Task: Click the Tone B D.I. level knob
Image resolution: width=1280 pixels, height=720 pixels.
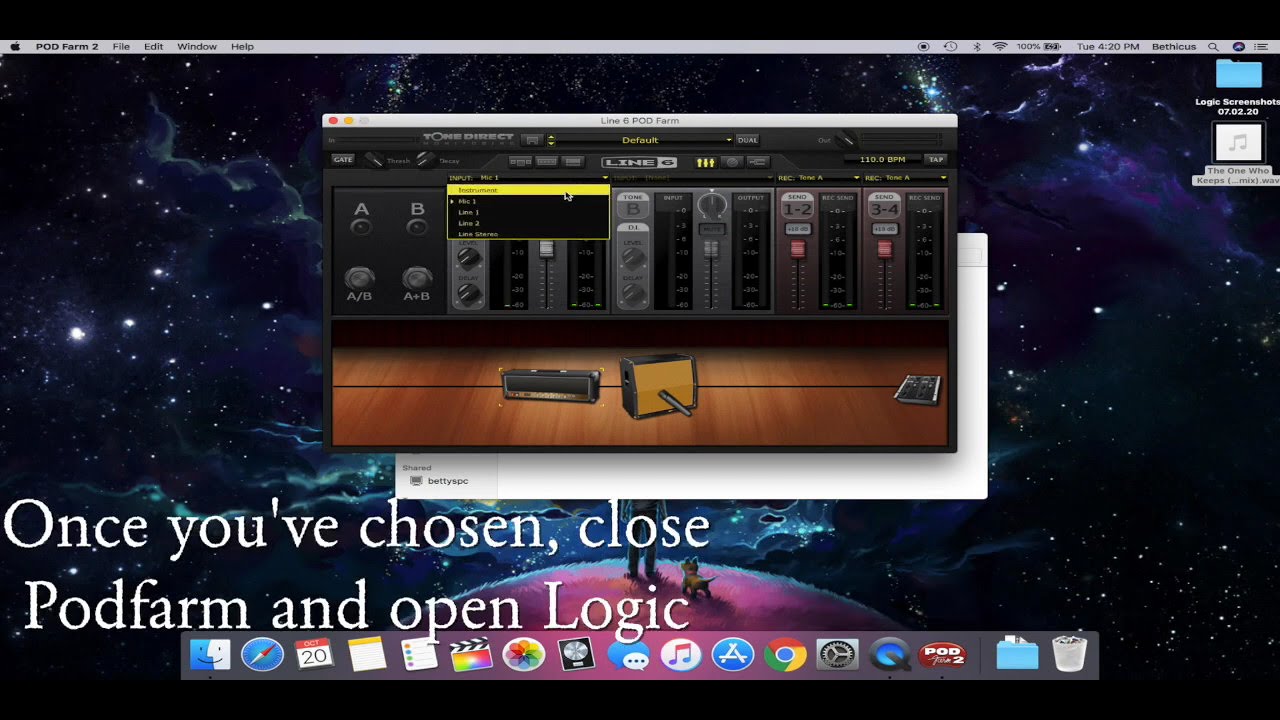Action: (632, 257)
